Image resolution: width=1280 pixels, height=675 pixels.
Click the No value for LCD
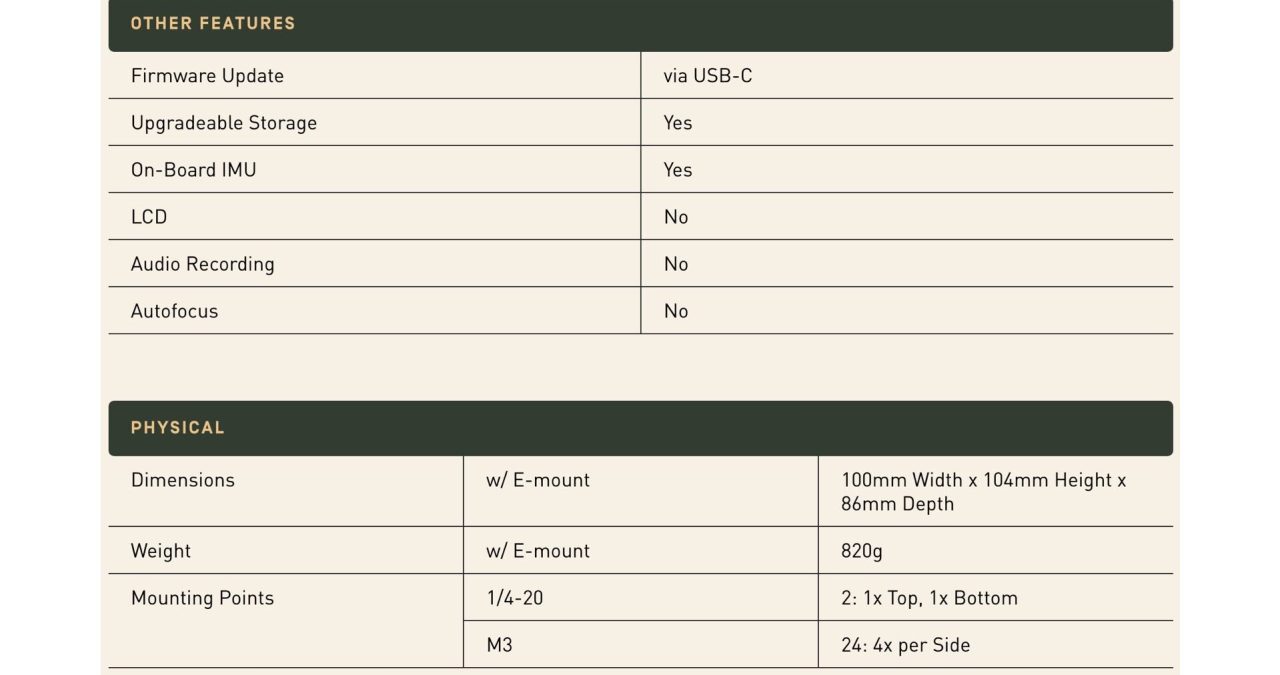coord(676,217)
